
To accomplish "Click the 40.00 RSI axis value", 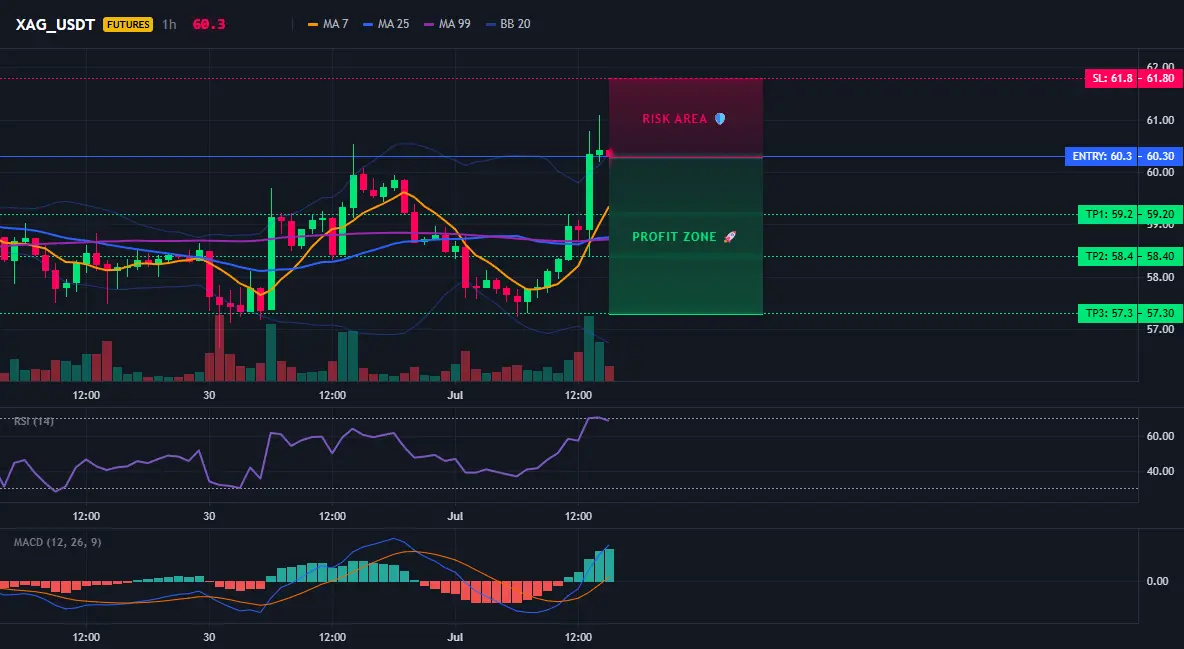I will [1160, 471].
